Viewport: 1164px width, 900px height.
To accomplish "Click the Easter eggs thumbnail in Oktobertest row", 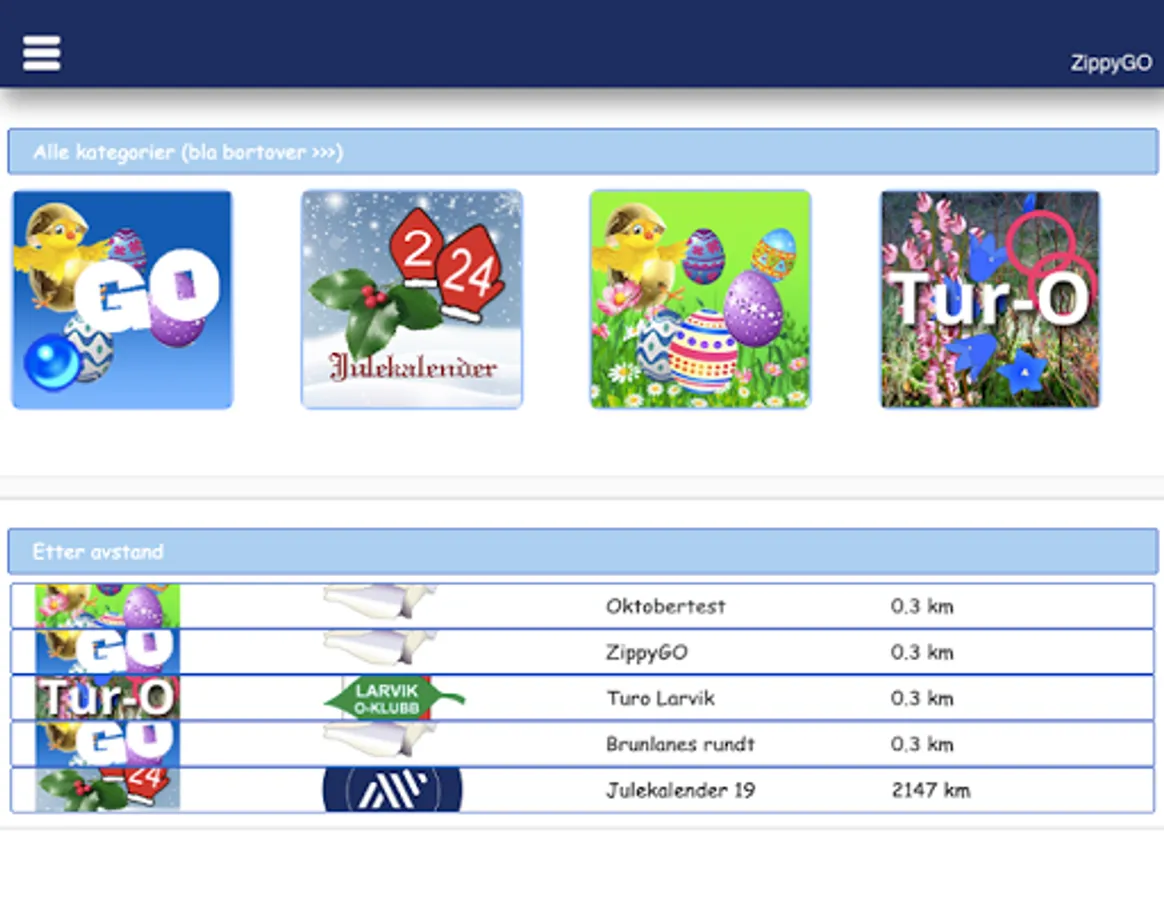I will click(108, 606).
